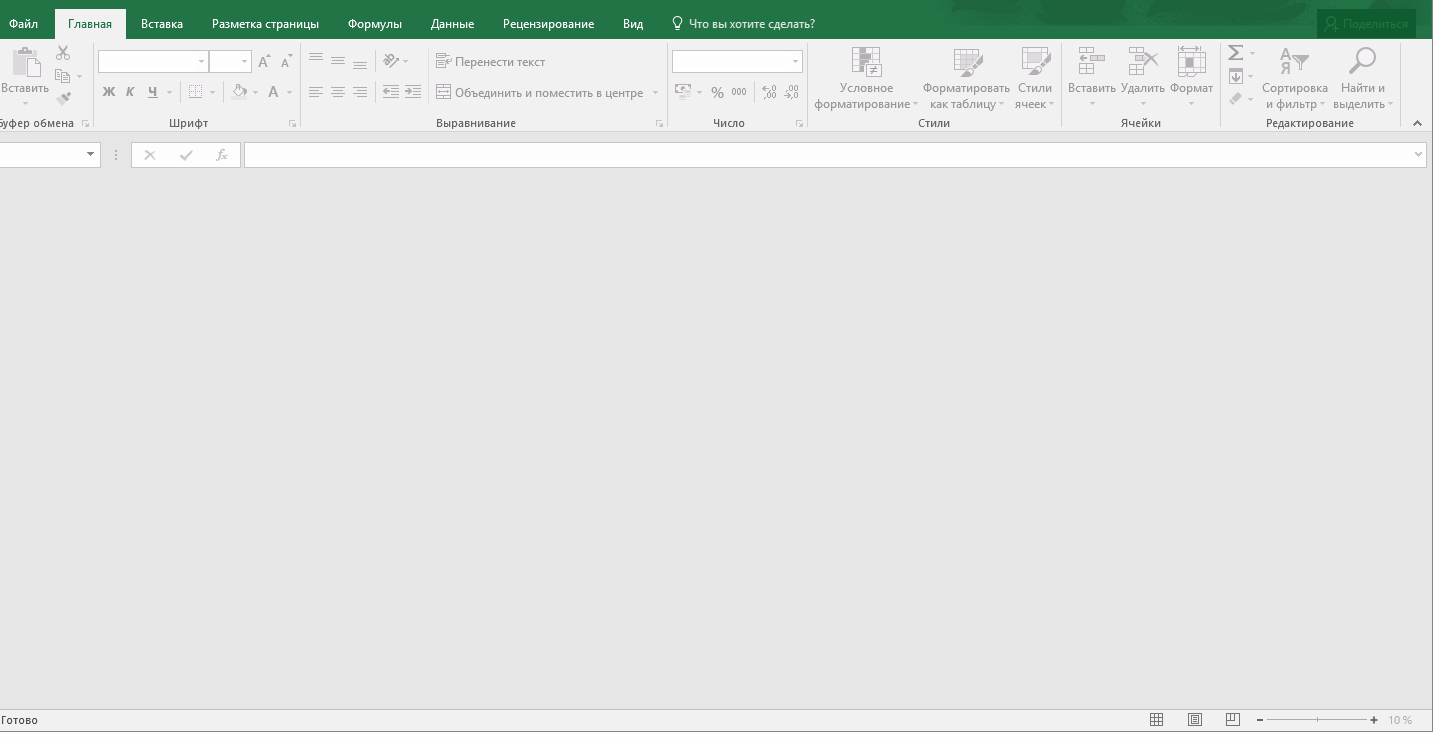Apply the percent style
This screenshot has width=1448, height=743.
717,92
